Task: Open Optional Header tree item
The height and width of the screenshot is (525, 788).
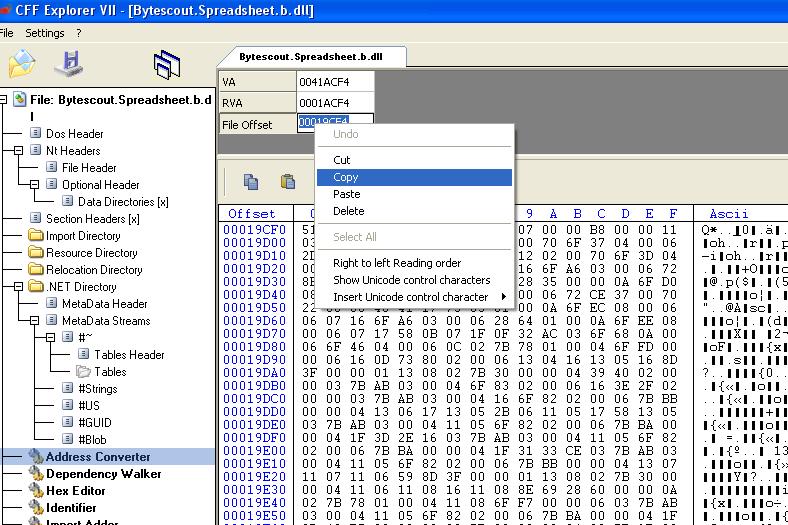Action: click(101, 185)
